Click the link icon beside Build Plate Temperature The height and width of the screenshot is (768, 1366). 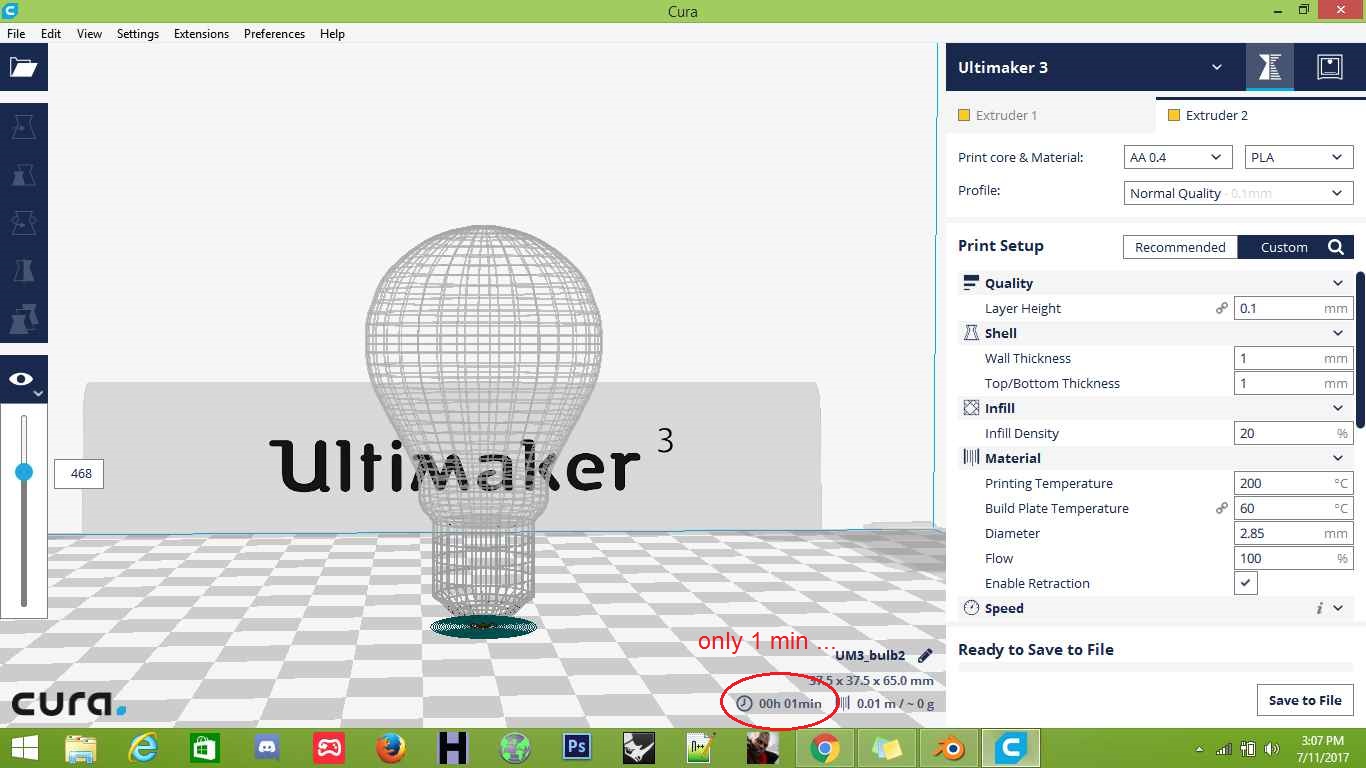pyautogui.click(x=1221, y=509)
